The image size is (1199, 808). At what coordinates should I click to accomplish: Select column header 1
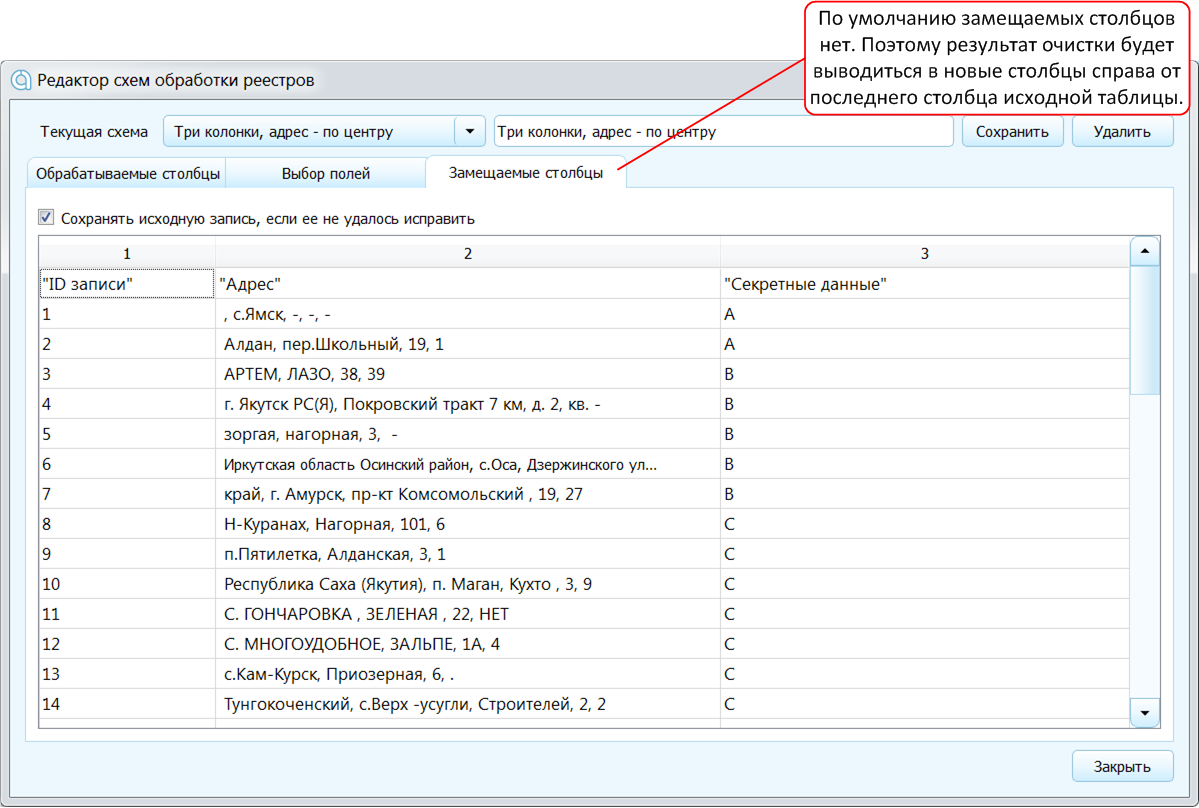[127, 253]
